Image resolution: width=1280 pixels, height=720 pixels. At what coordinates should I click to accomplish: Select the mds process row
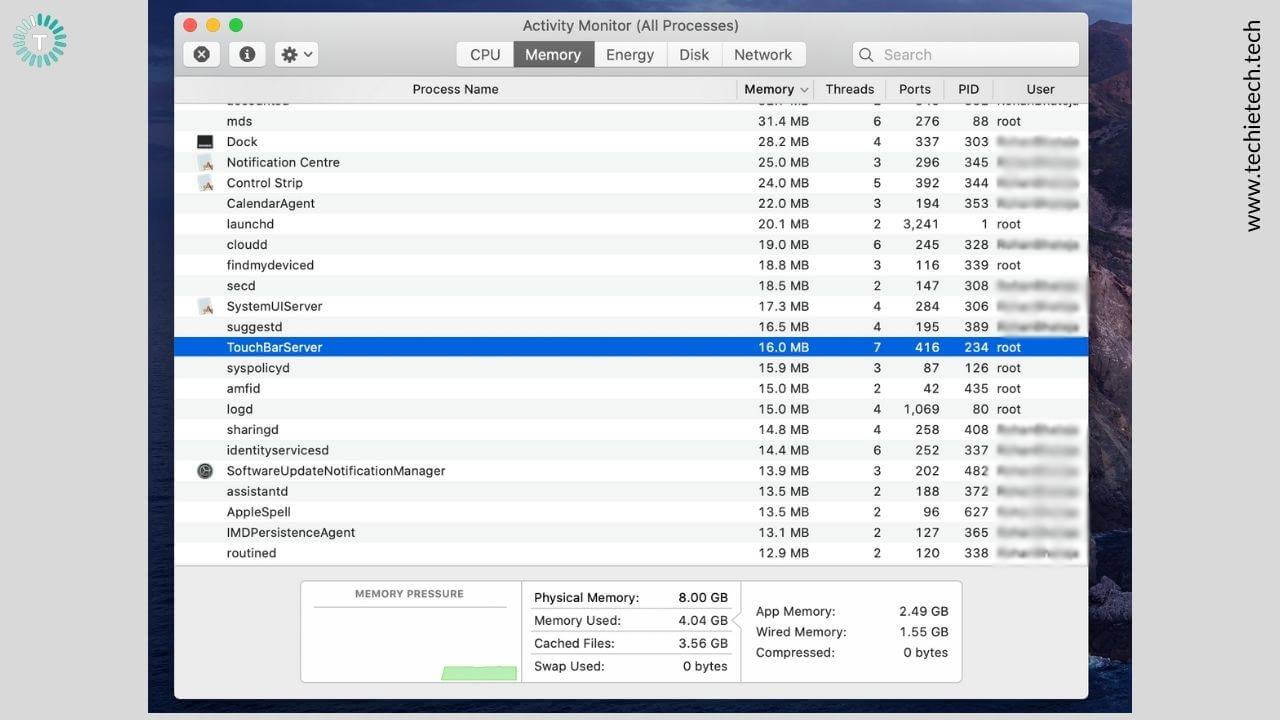631,121
